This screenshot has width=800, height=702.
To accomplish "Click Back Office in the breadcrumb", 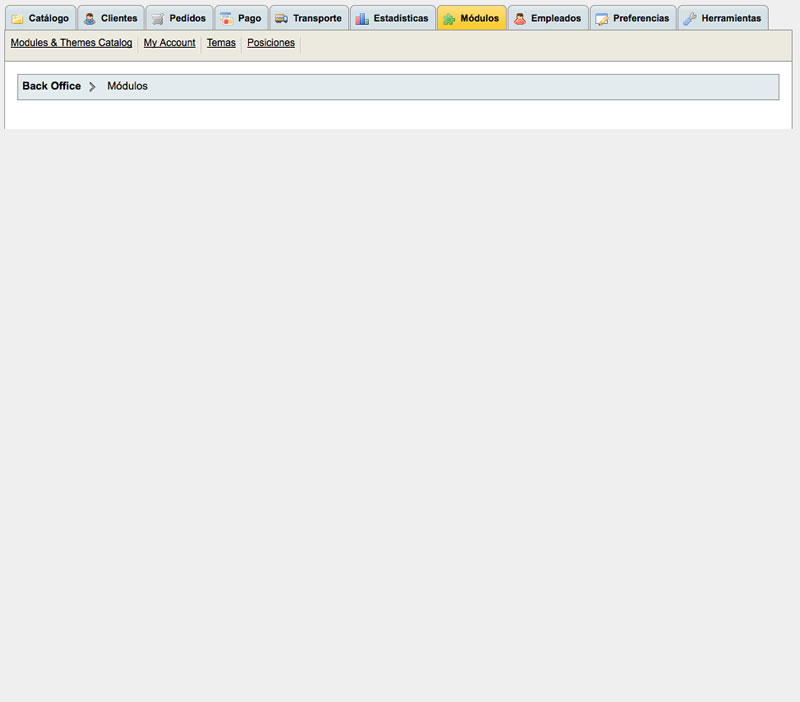I will pyautogui.click(x=52, y=87).
